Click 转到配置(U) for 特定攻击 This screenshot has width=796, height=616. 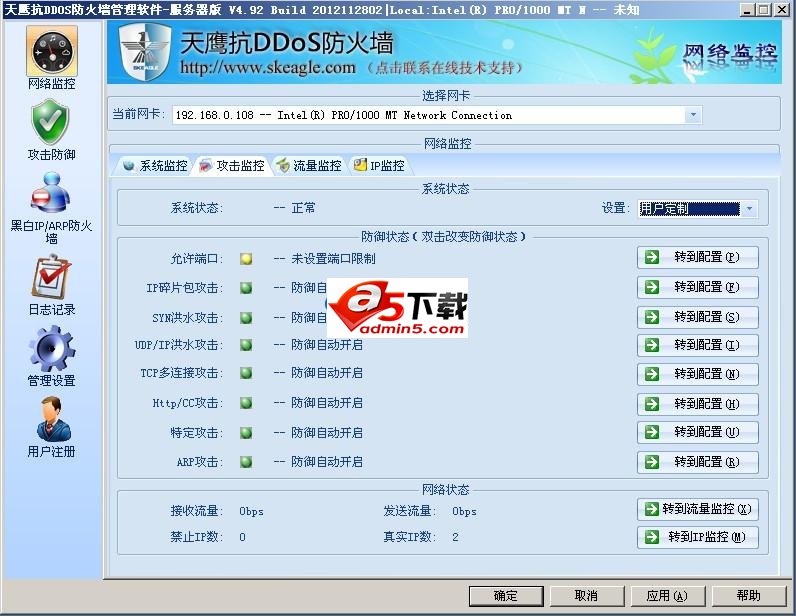coord(698,432)
